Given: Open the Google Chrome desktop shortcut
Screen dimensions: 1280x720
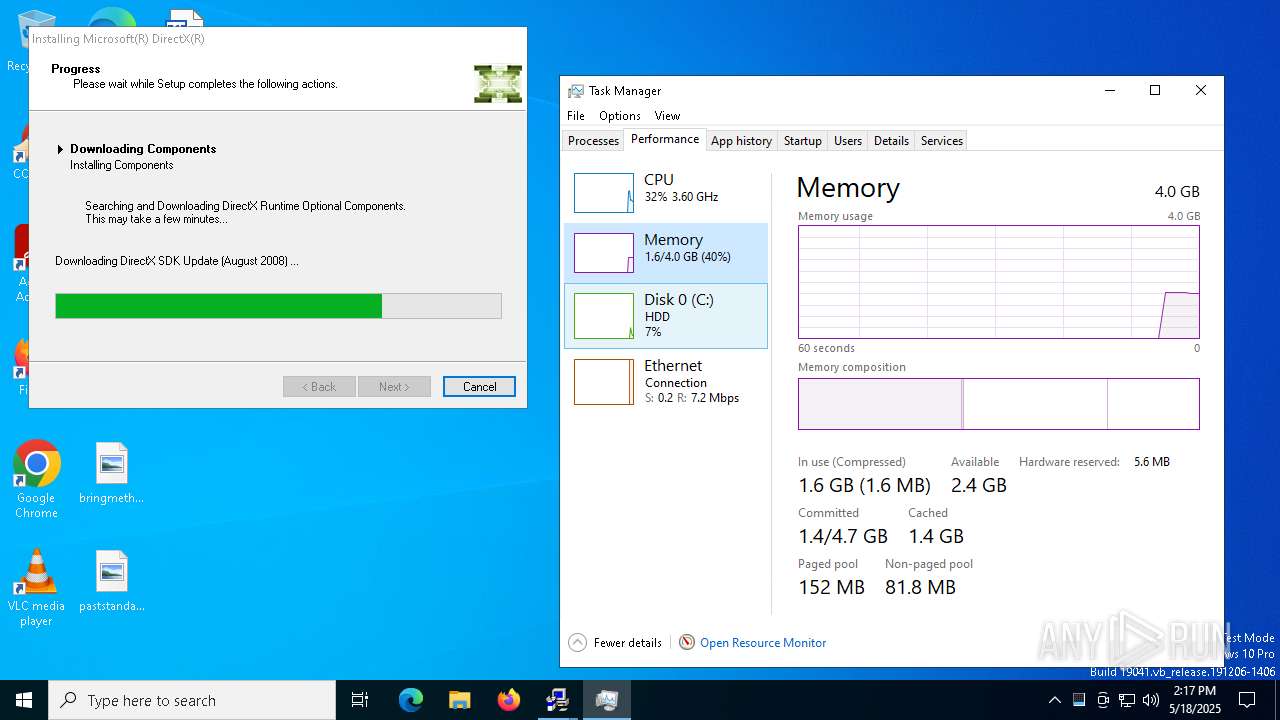Looking at the screenshot, I should tap(36, 479).
